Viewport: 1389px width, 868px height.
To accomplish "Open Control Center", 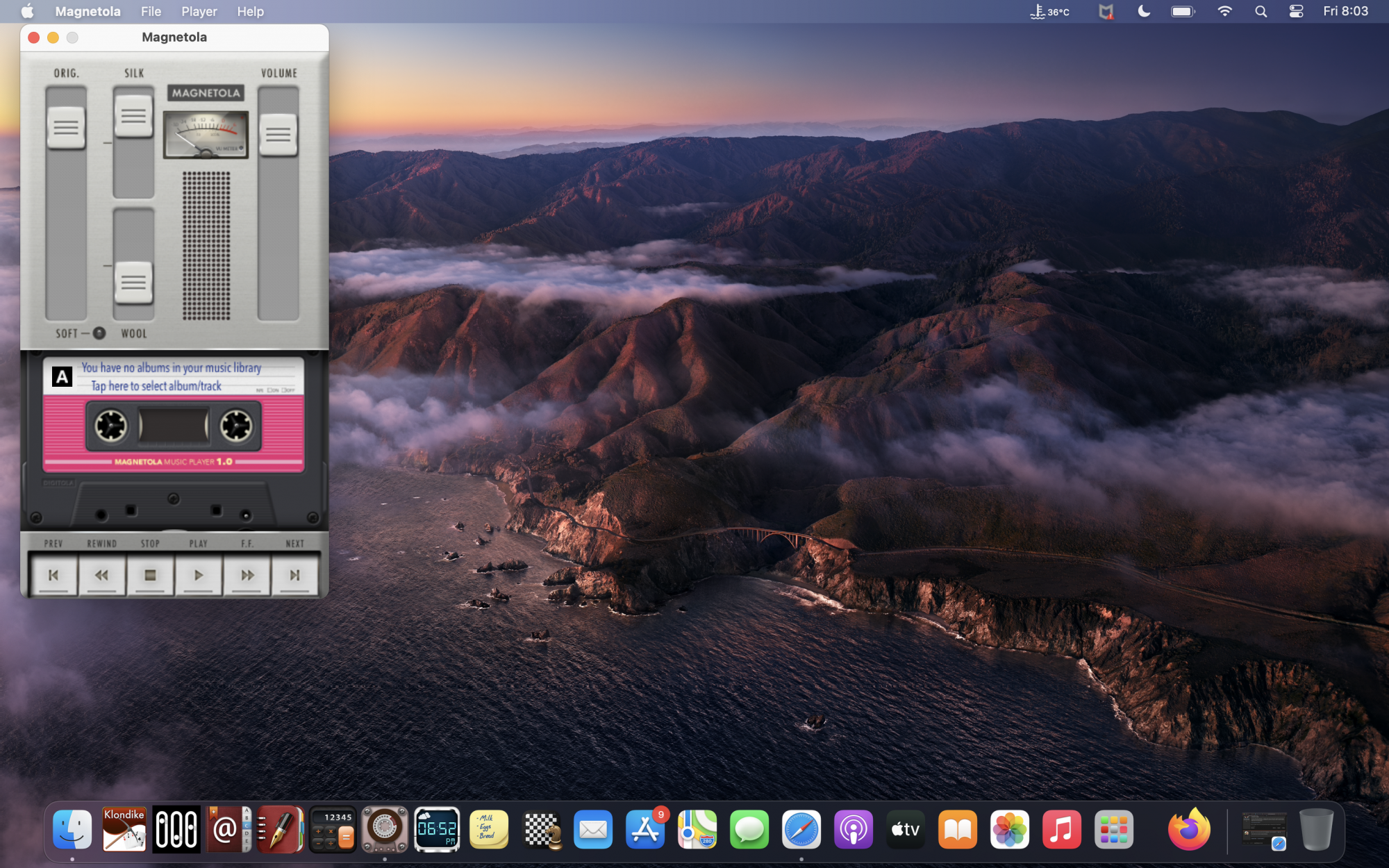I will coord(1296,11).
